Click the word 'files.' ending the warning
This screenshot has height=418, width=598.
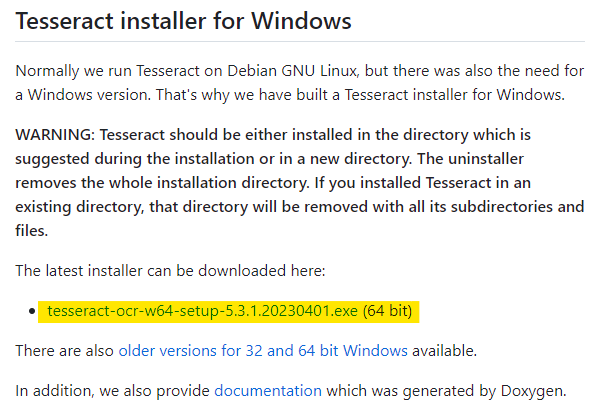click(32, 231)
